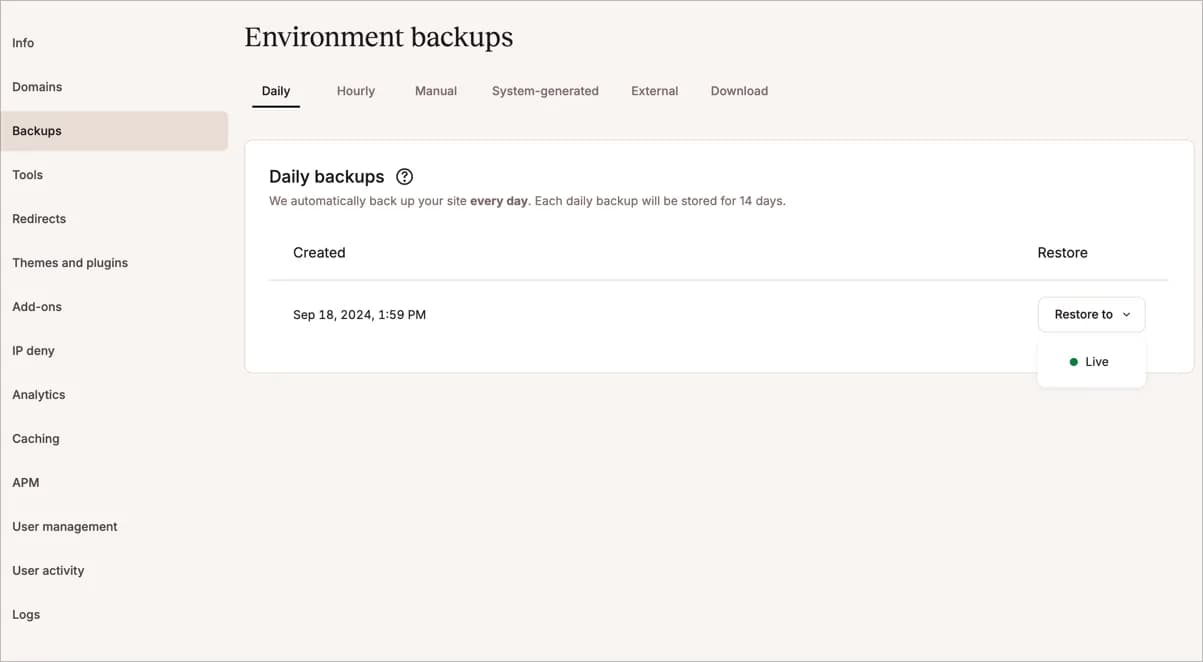Open the Manual backups tab
The image size is (1203, 662).
(x=435, y=90)
